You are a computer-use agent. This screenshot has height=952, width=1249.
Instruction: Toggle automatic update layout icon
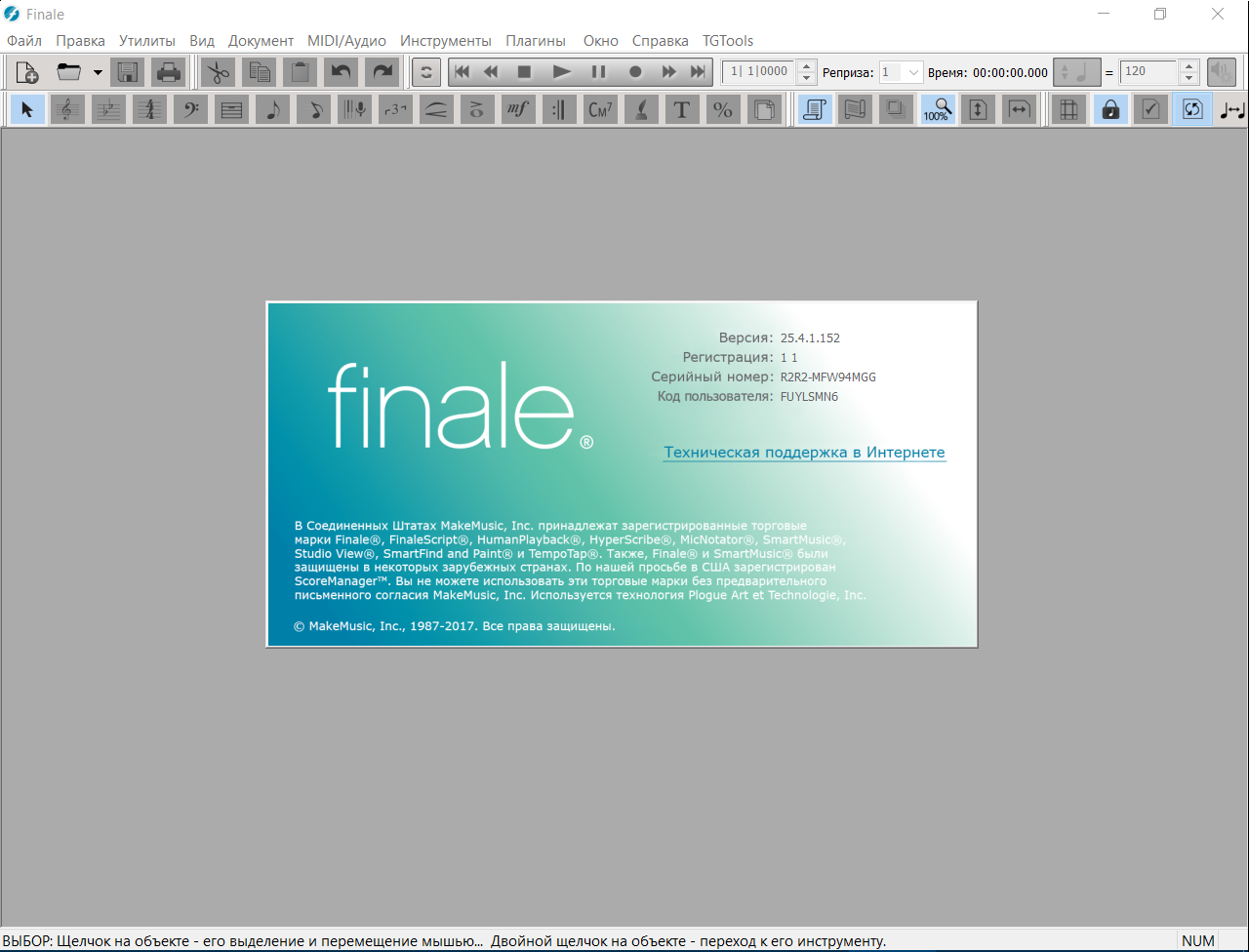pyautogui.click(x=1192, y=110)
